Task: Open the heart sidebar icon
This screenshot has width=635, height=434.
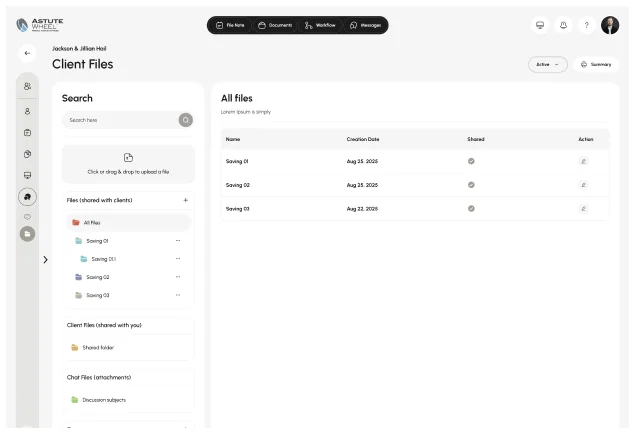Action: point(27,217)
